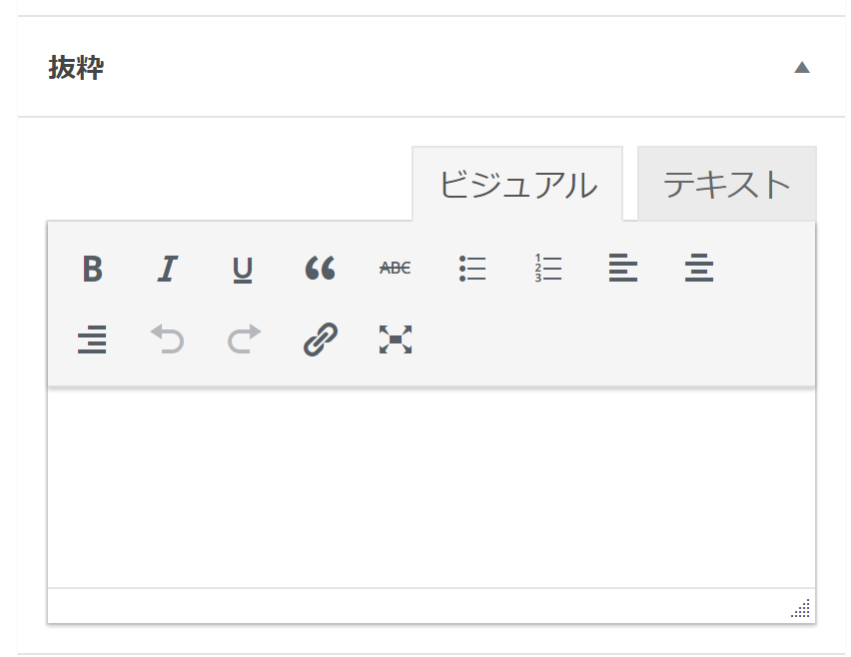Undo the last edit
This screenshot has width=851, height=657.
[x=167, y=341]
